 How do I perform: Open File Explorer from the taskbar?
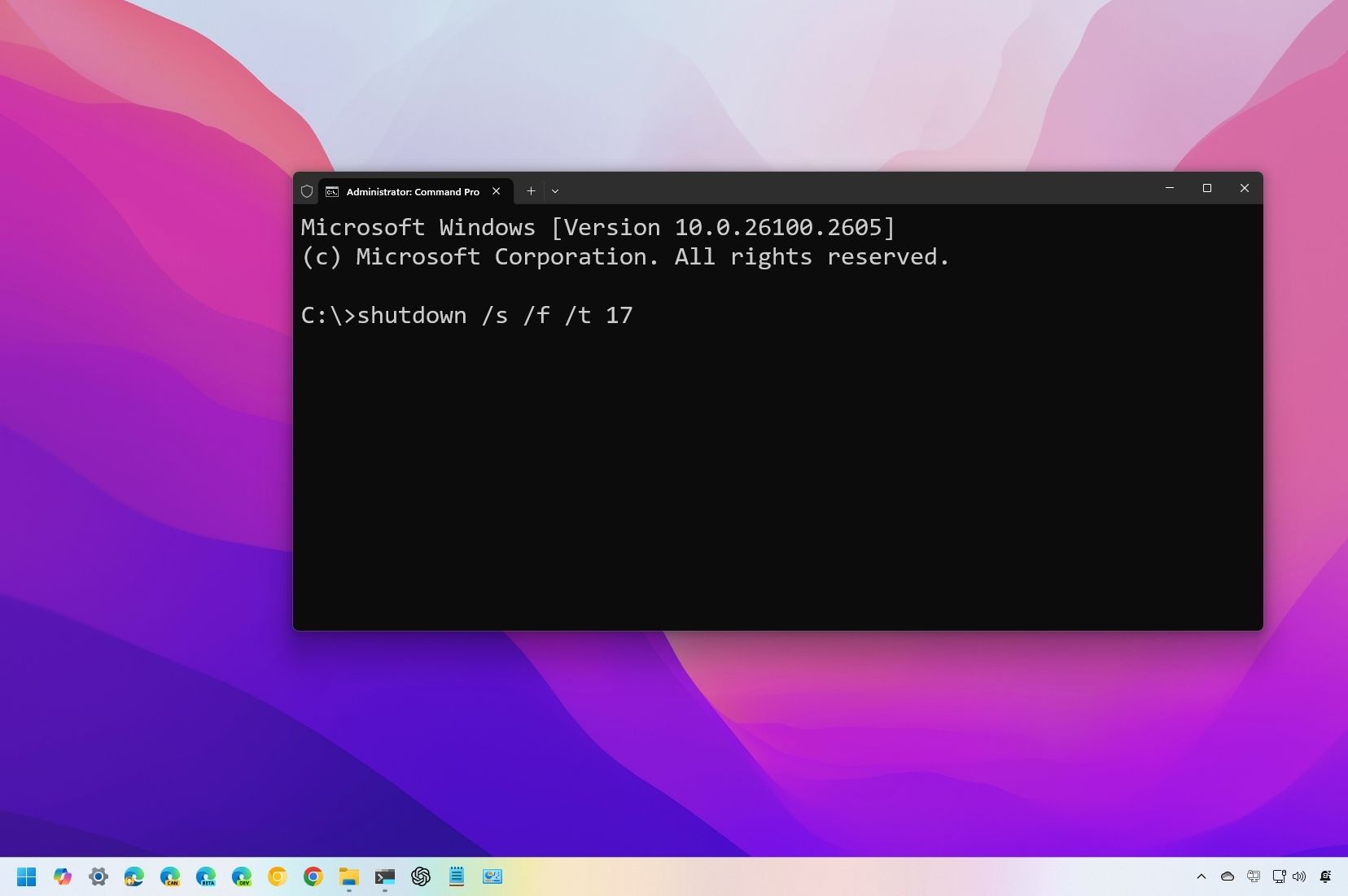pos(349,876)
